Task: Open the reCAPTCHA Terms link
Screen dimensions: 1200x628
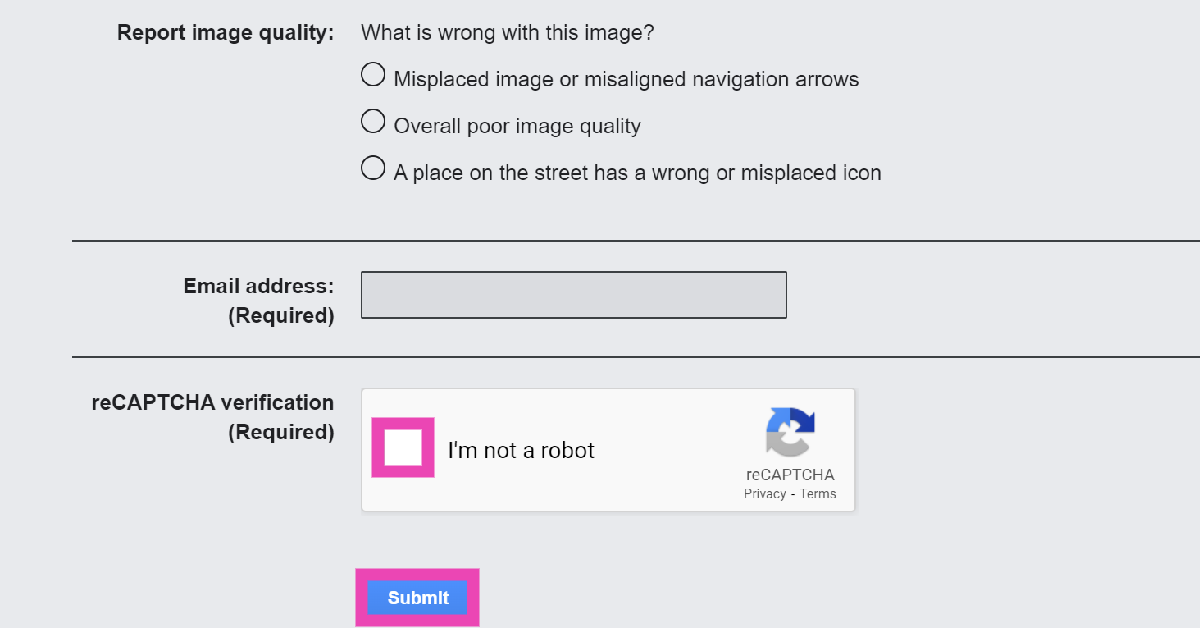Action: [x=818, y=494]
